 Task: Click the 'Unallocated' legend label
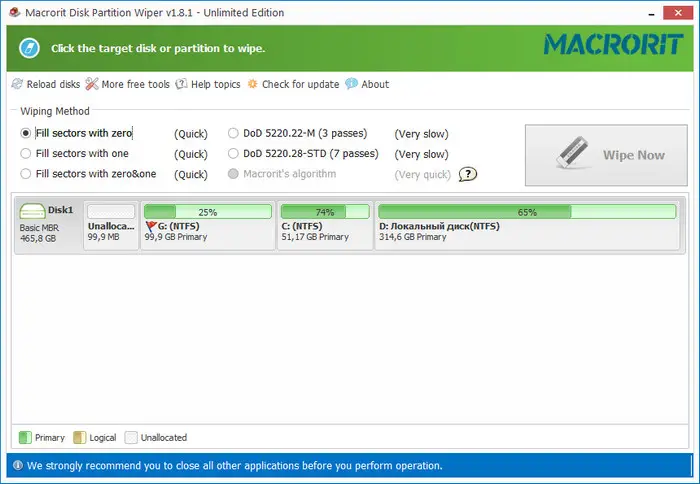tap(164, 438)
